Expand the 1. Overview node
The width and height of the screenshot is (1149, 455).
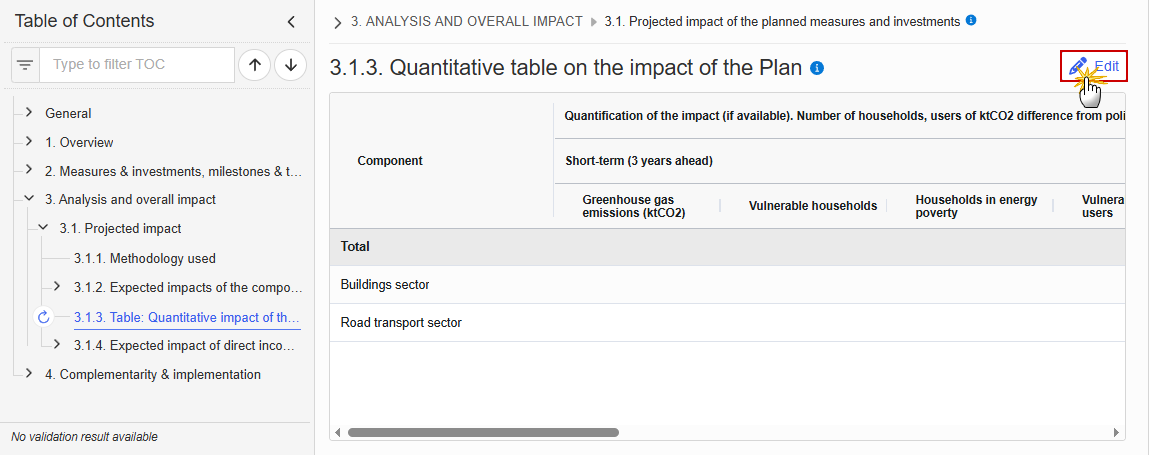pos(29,141)
